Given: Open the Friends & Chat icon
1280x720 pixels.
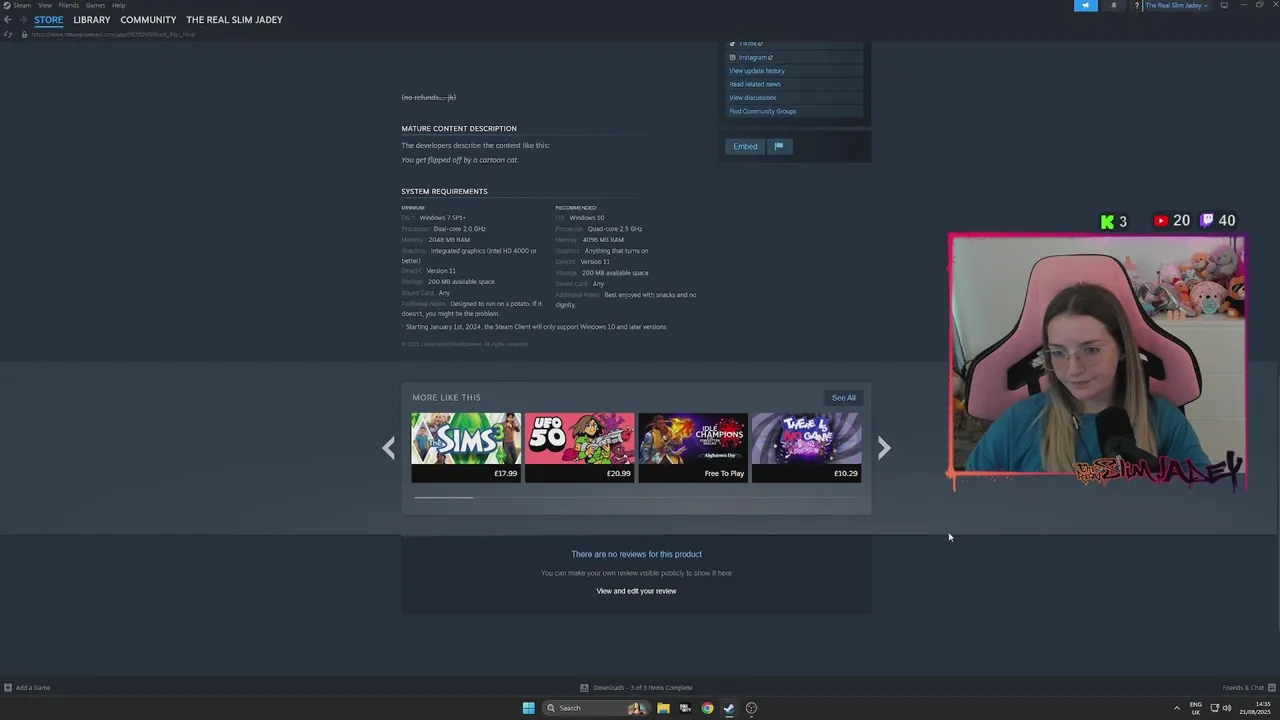Looking at the screenshot, I should pyautogui.click(x=1271, y=688).
